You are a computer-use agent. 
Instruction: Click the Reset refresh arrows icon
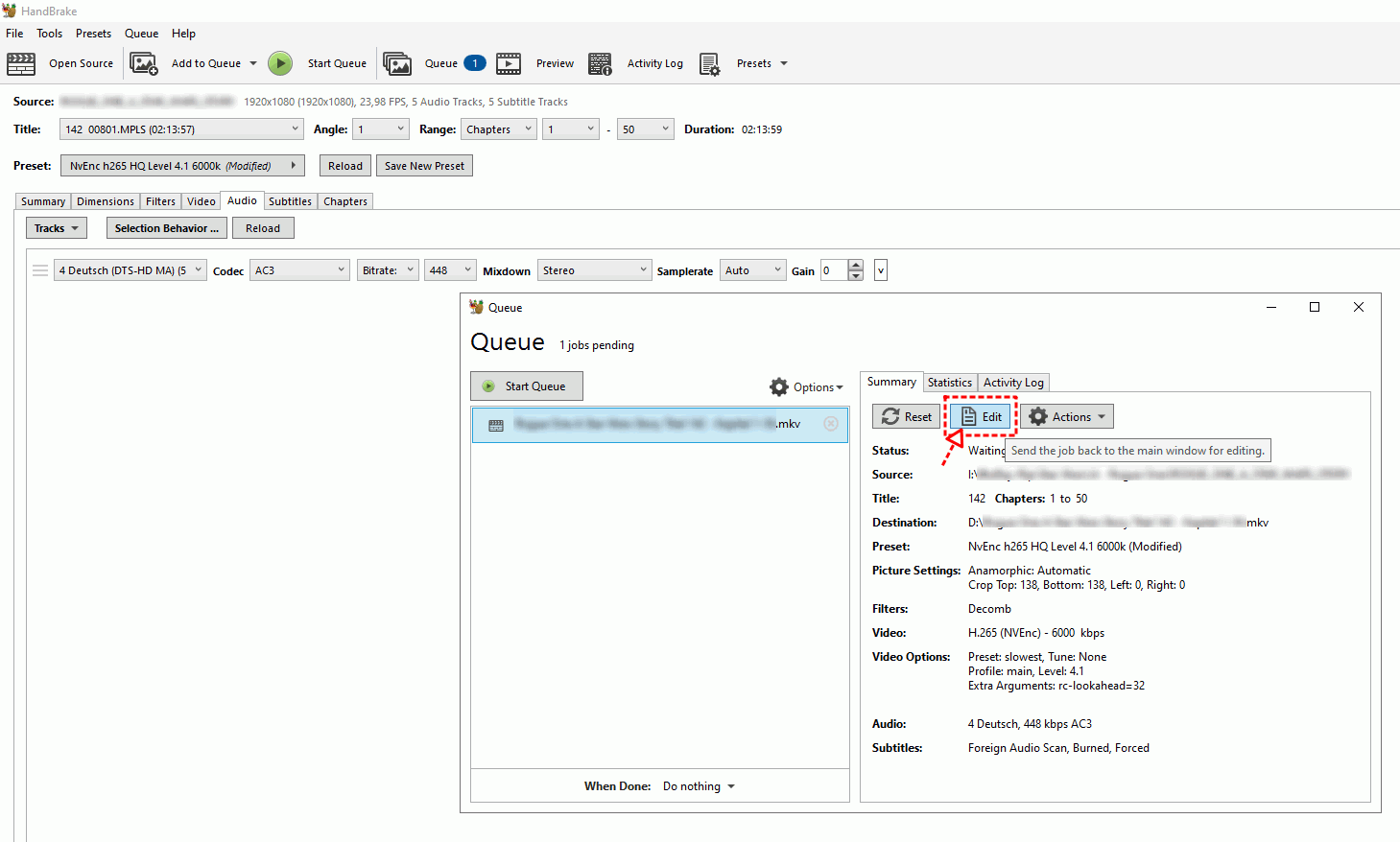(x=890, y=416)
